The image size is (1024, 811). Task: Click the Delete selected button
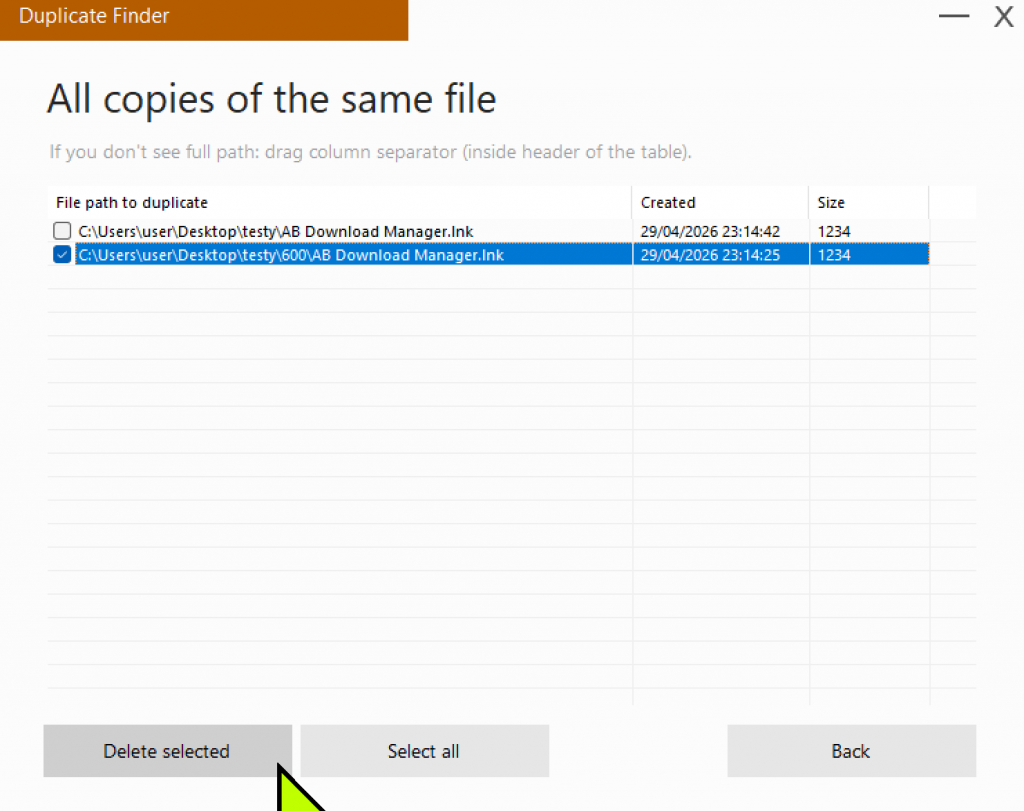coord(166,751)
